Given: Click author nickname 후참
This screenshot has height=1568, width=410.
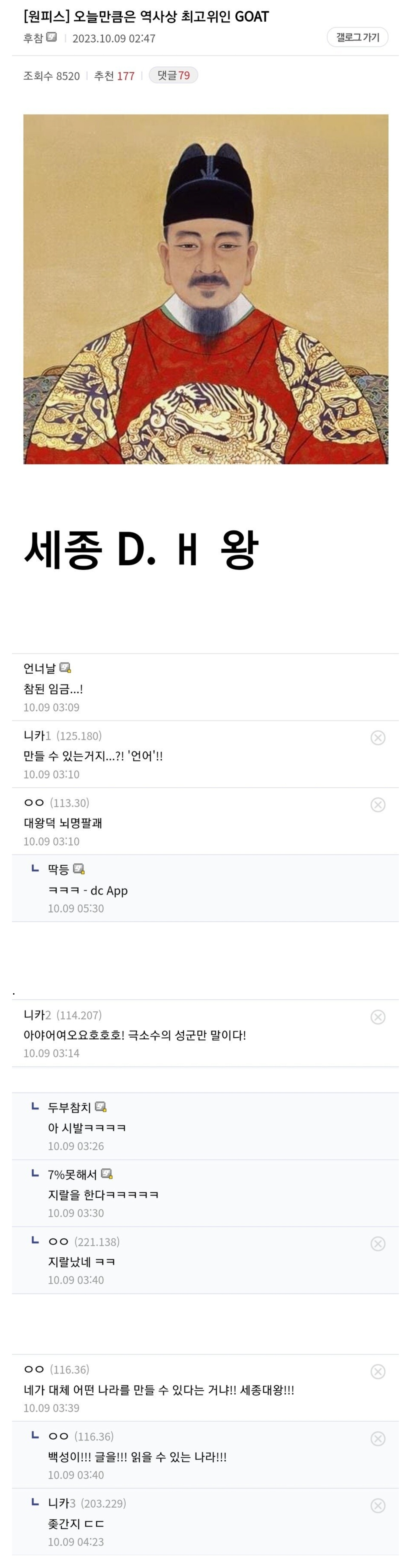Looking at the screenshot, I should (33, 38).
